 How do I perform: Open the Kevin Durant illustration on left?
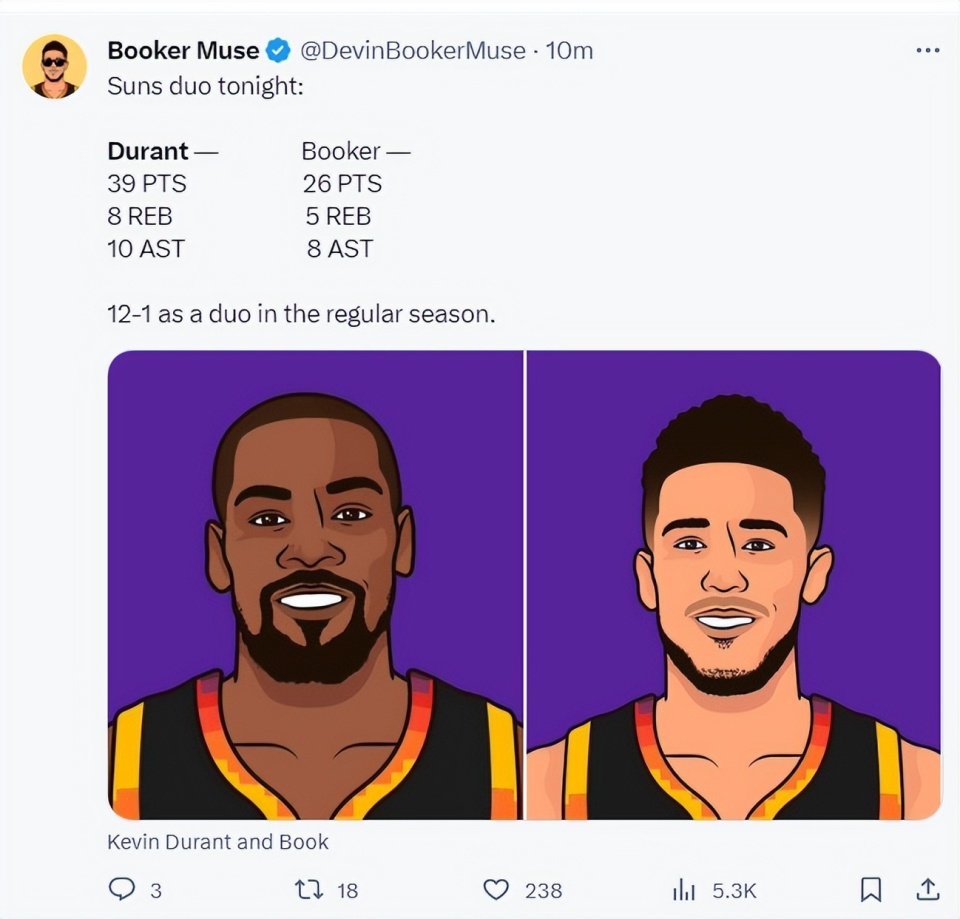pyautogui.click(x=314, y=585)
